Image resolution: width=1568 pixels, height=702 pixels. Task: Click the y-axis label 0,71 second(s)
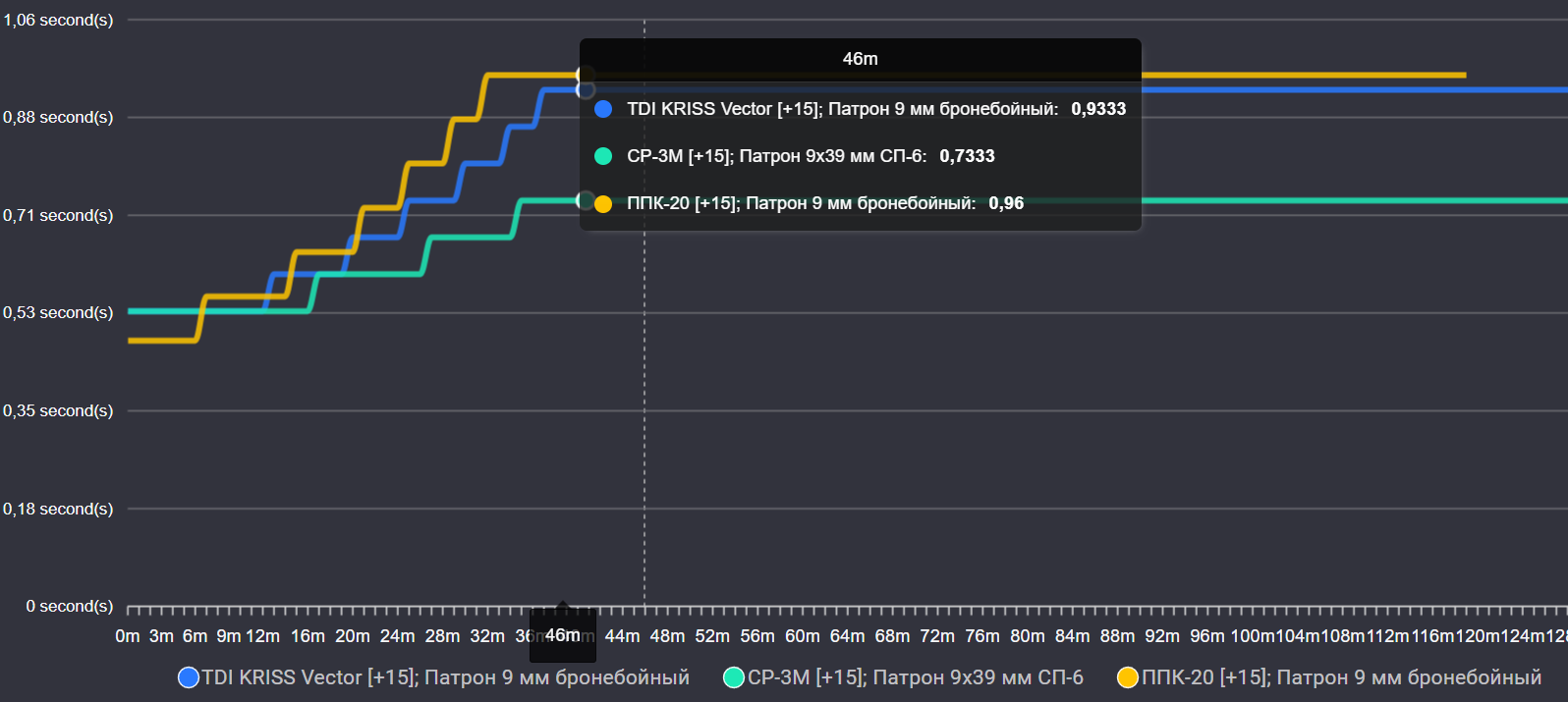point(58,215)
